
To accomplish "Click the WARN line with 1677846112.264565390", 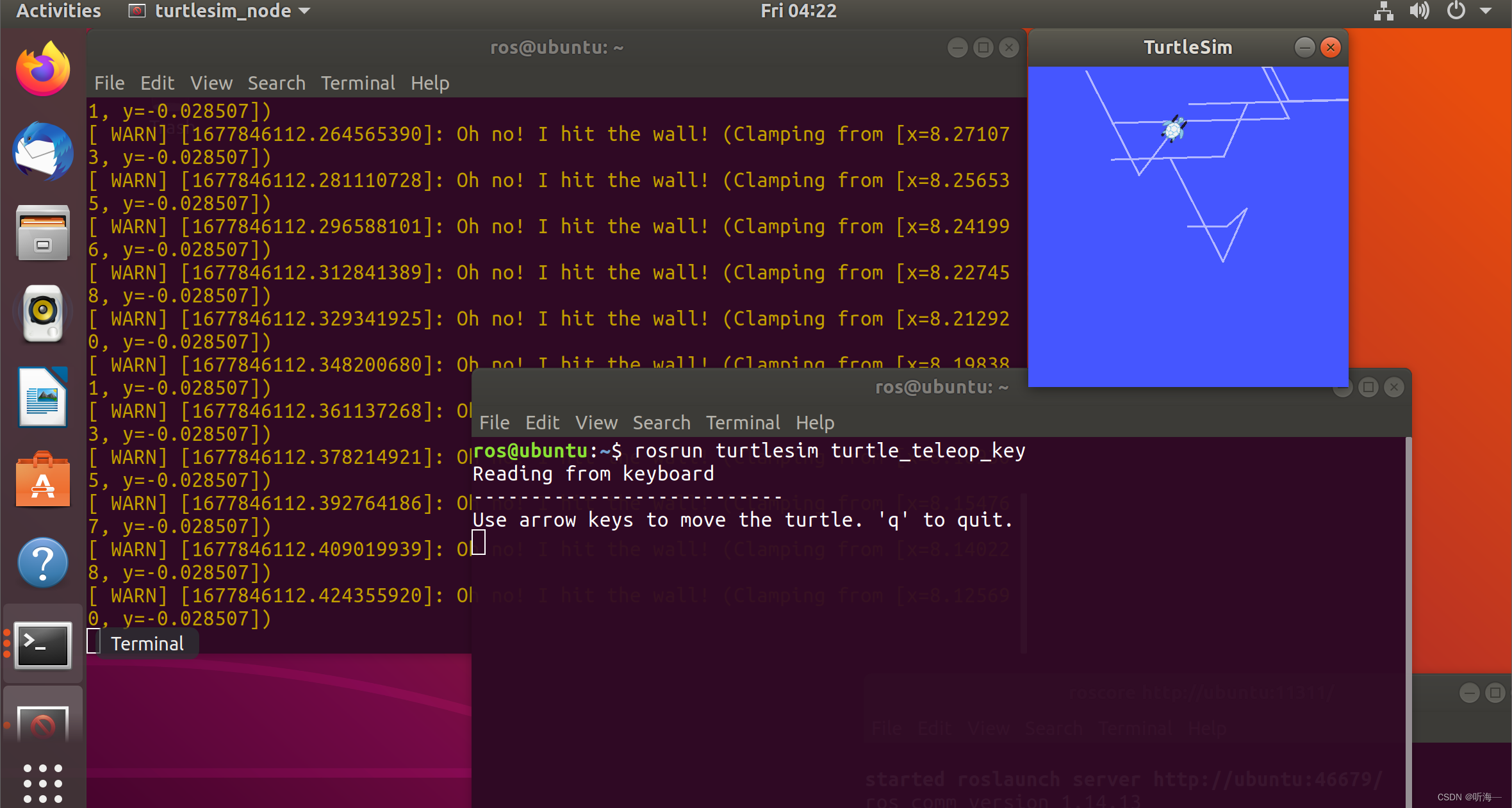I will coord(549,134).
